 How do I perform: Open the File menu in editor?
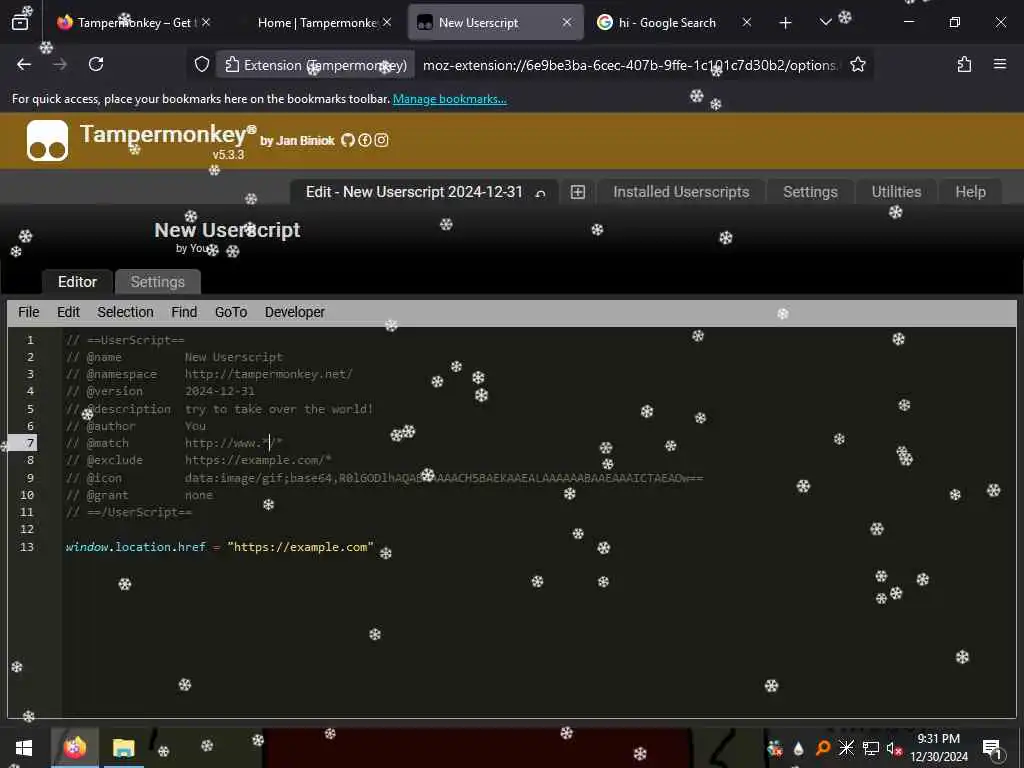tap(29, 312)
